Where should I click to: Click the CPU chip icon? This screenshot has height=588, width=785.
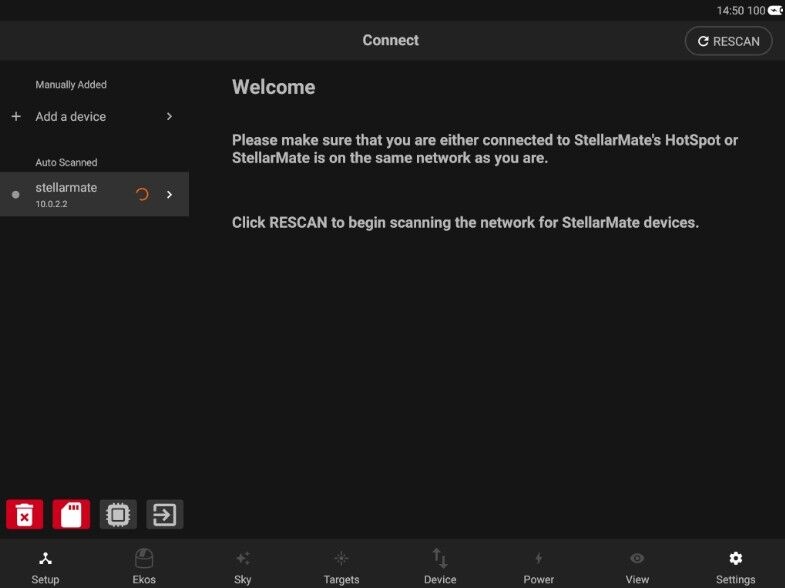pyautogui.click(x=118, y=514)
